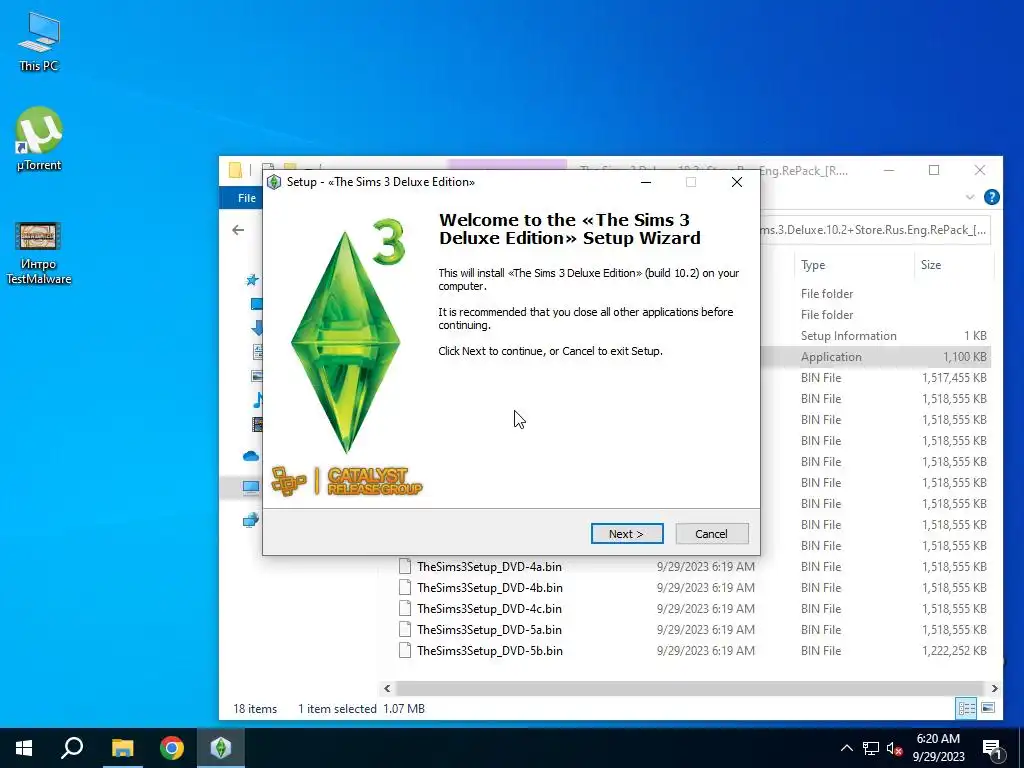Cancel the Sims 3 setup
The width and height of the screenshot is (1024, 768).
coord(711,534)
